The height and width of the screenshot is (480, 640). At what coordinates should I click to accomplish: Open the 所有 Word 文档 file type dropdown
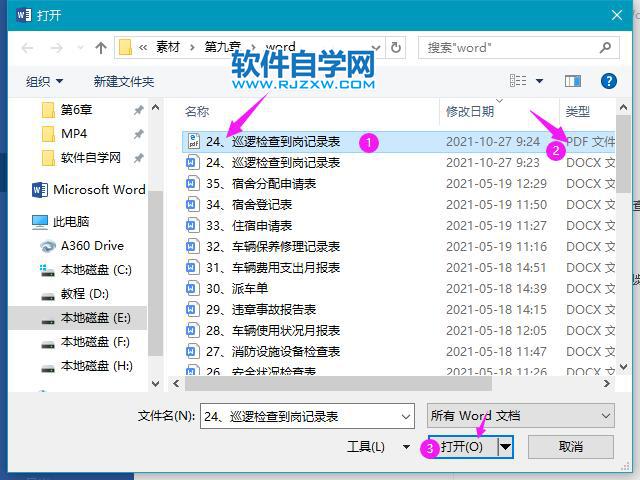pyautogui.click(x=521, y=416)
